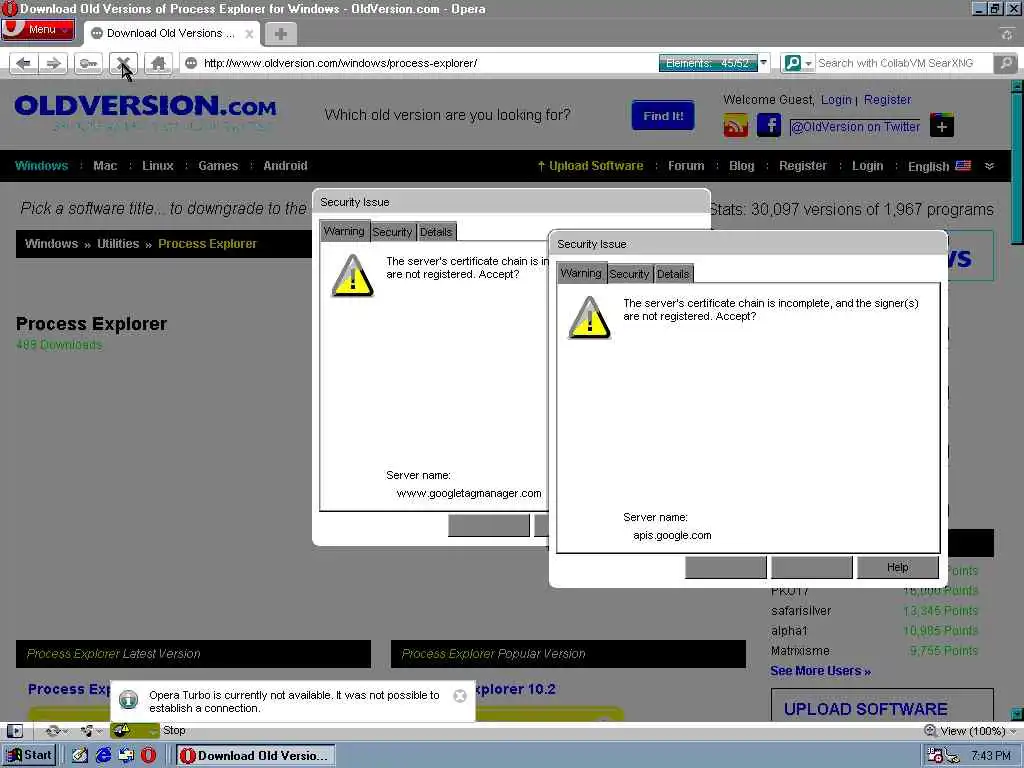This screenshot has width=1024, height=768.
Task: Click the Utilities breadcrumb
Action: [x=118, y=244]
